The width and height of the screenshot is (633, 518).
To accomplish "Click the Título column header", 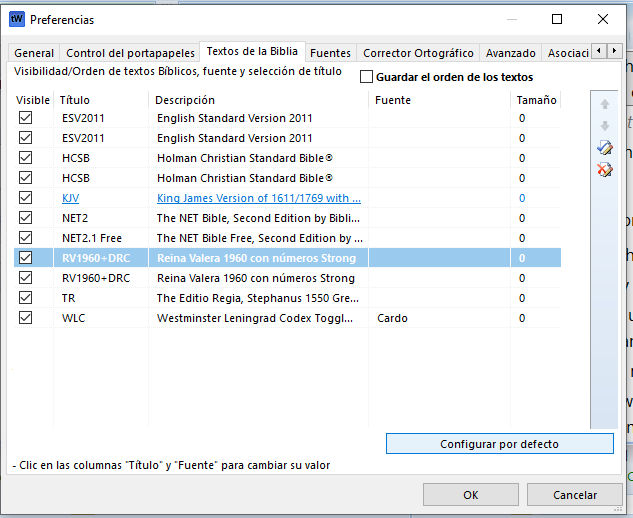I will (75, 100).
